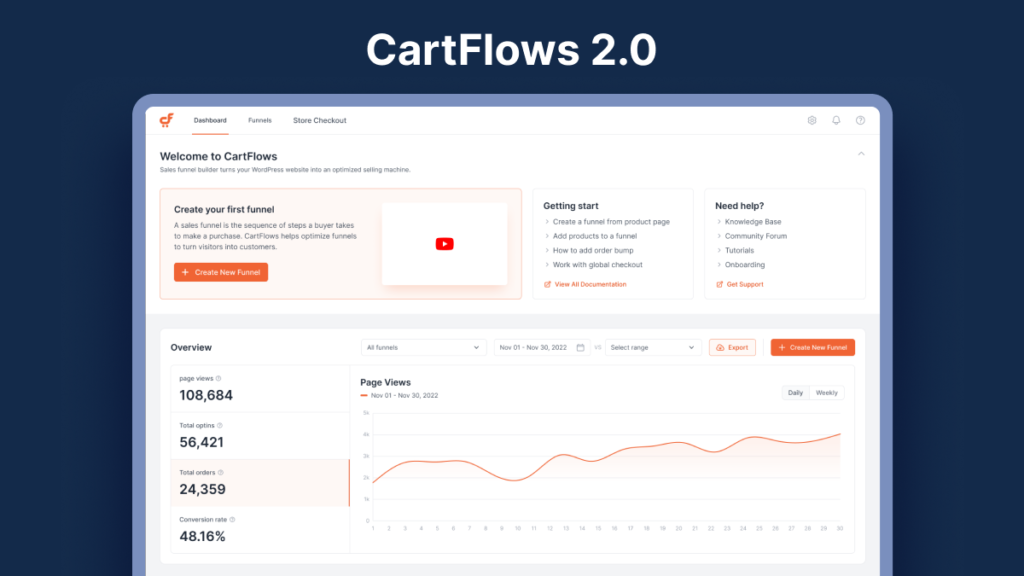Click info icon next to Total optins

click(x=219, y=425)
